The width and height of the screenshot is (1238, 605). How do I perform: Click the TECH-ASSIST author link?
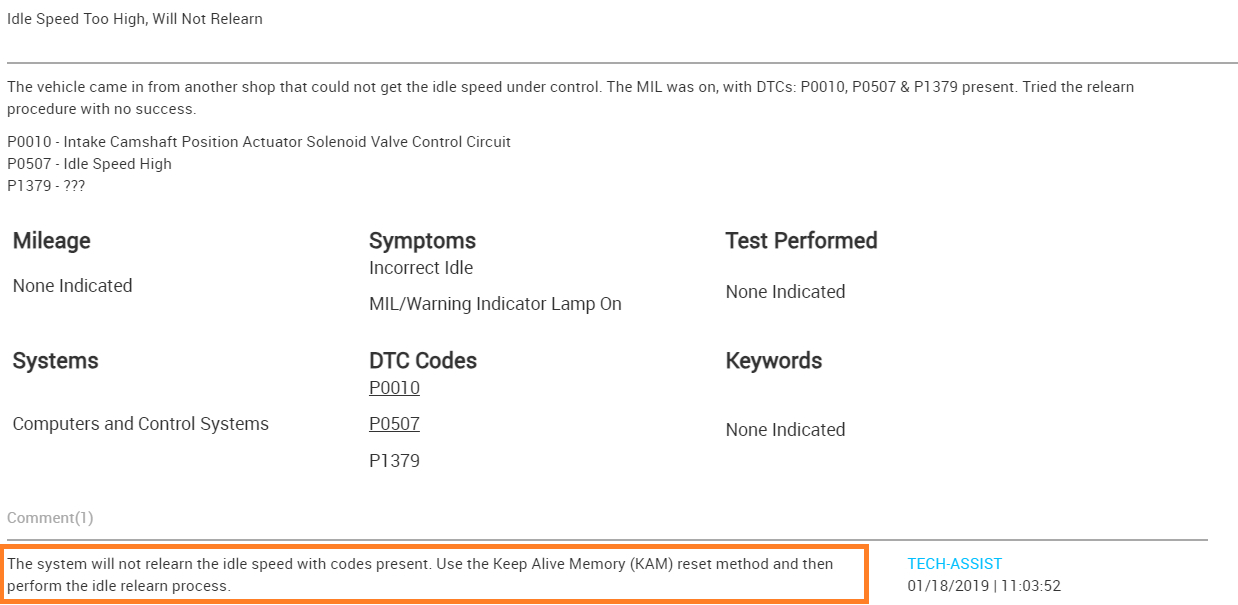pos(954,564)
